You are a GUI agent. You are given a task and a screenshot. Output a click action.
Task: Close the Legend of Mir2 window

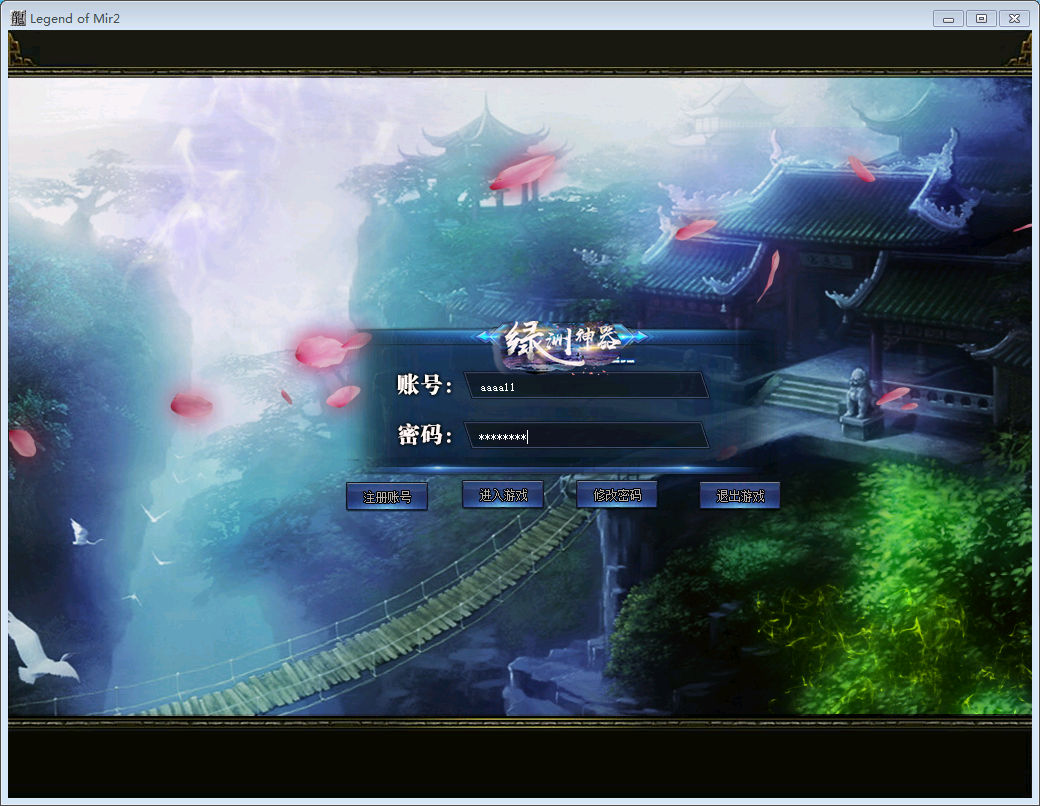(x=1014, y=19)
